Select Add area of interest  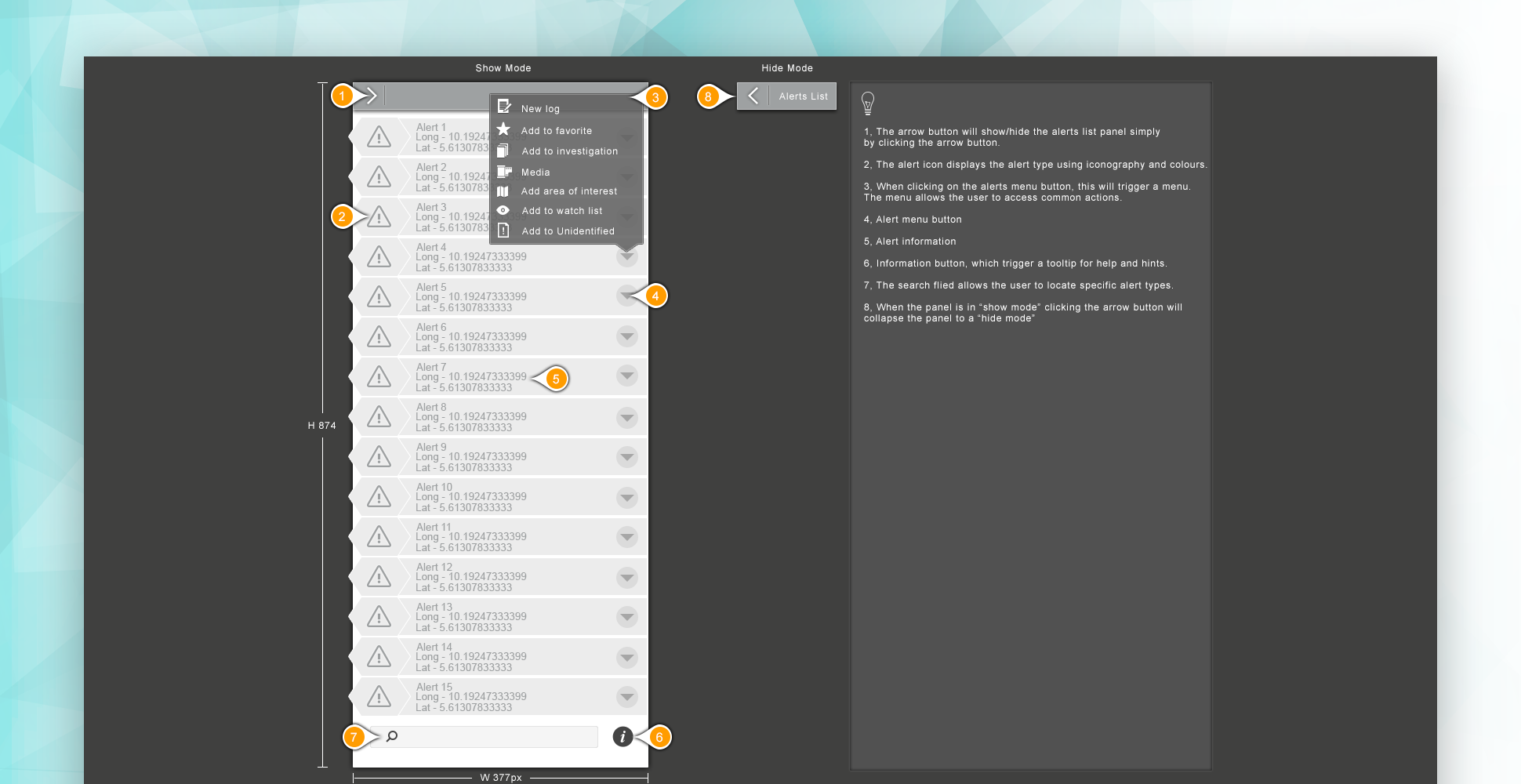(568, 191)
